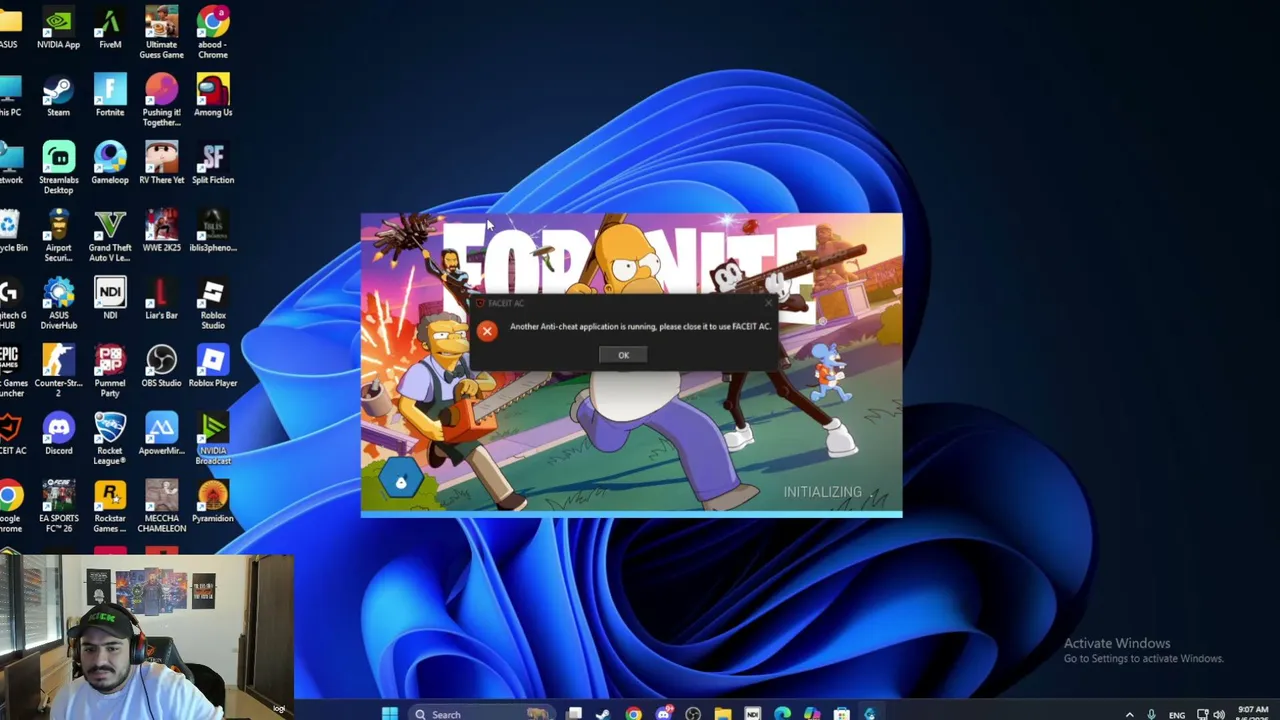Open NDI from the taskbar
This screenshot has width=1280, height=720.
pos(752,714)
